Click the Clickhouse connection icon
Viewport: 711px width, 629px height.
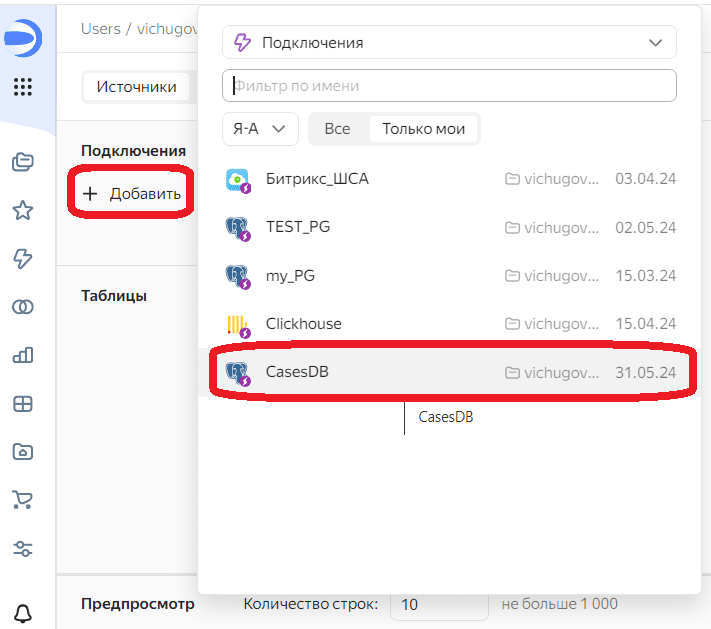click(x=238, y=326)
